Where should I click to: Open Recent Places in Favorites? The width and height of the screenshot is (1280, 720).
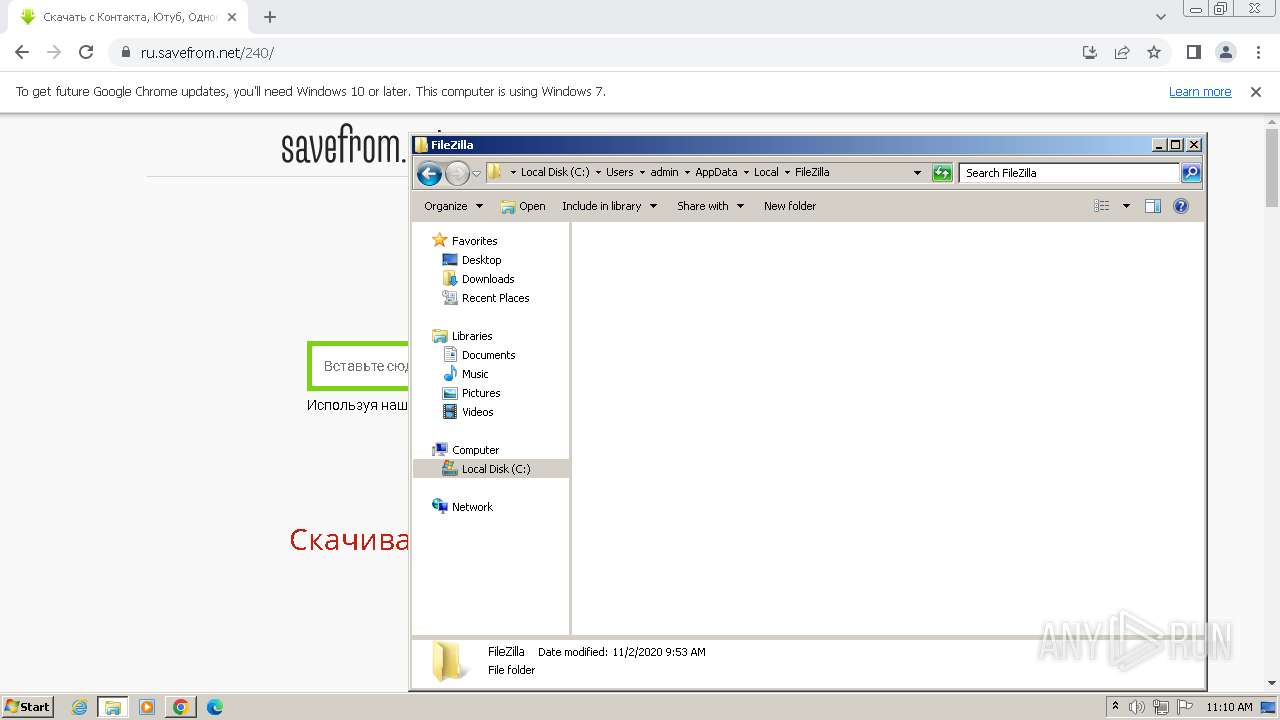(495, 298)
